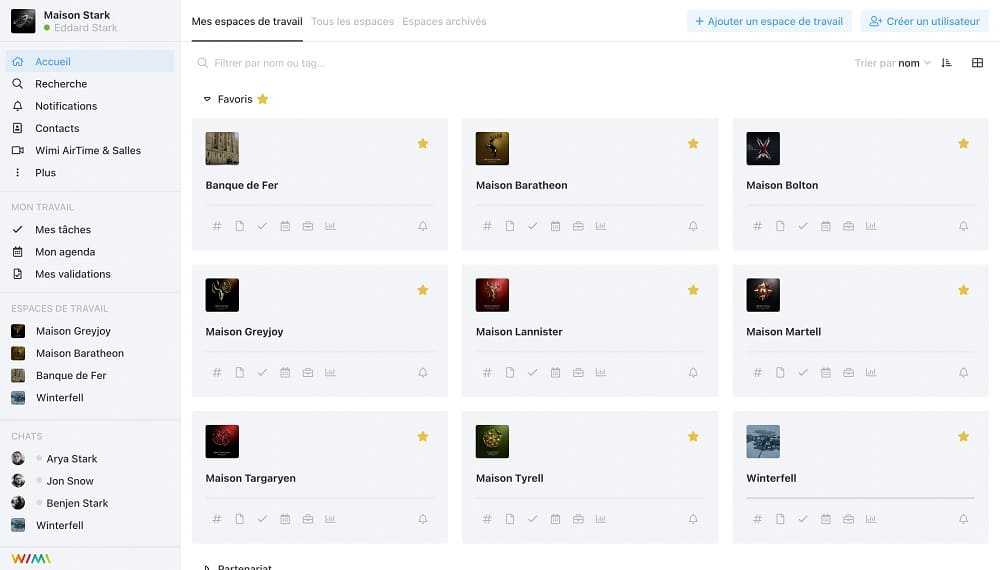The width and height of the screenshot is (1000, 570).
Task: Open the reporting chart icon on Maison Lannister card
Action: point(601,373)
